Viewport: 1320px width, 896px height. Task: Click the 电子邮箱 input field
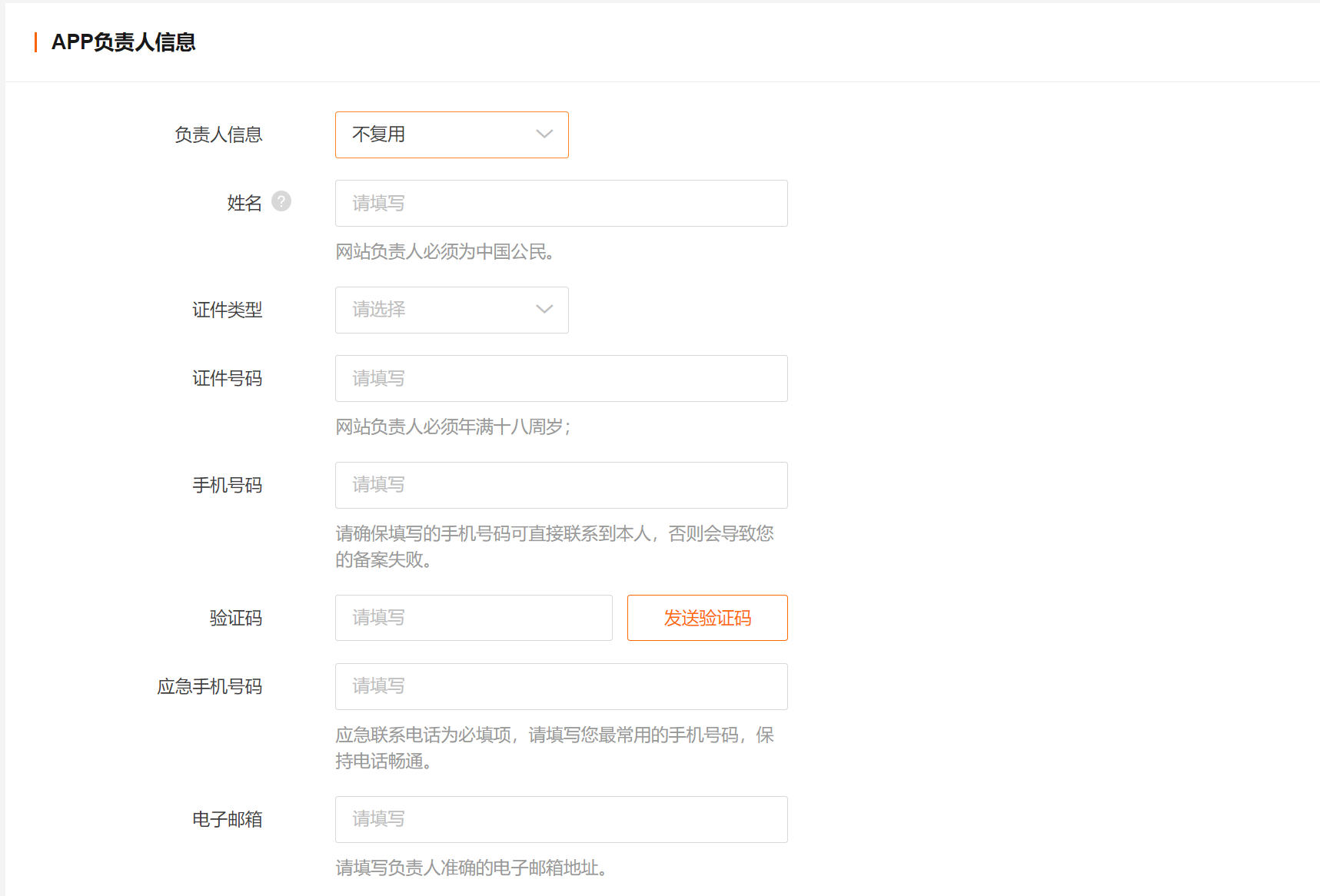(561, 819)
